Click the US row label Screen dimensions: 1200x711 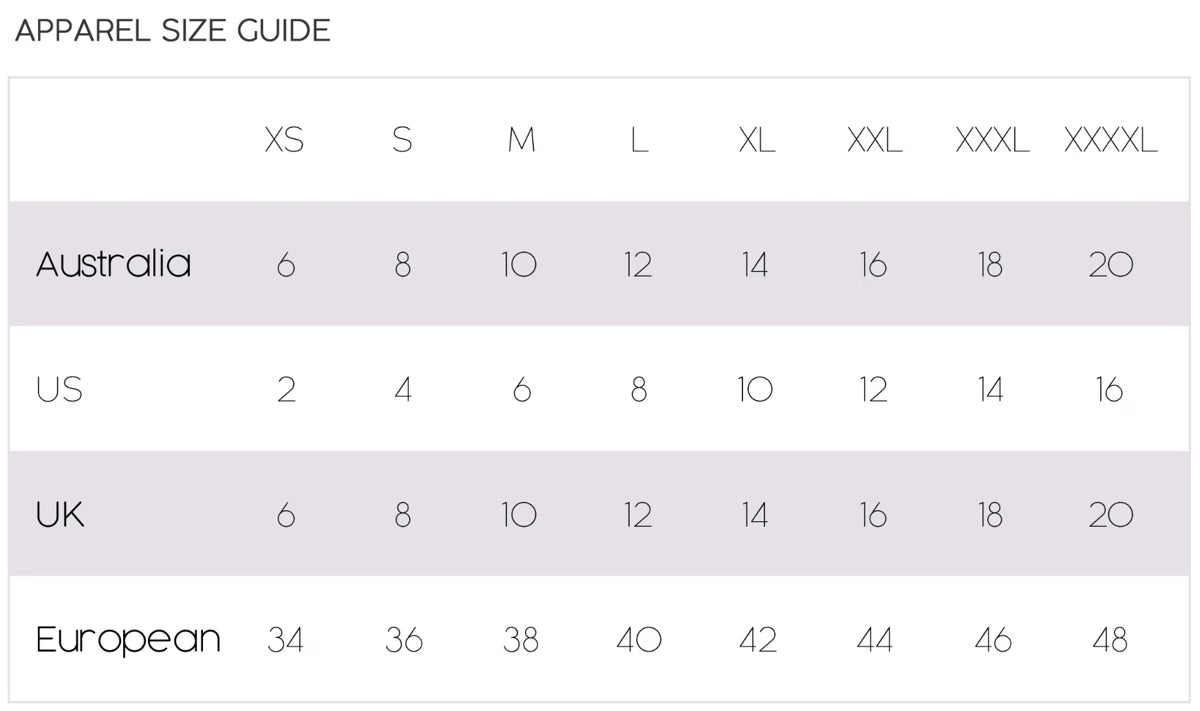tap(59, 389)
